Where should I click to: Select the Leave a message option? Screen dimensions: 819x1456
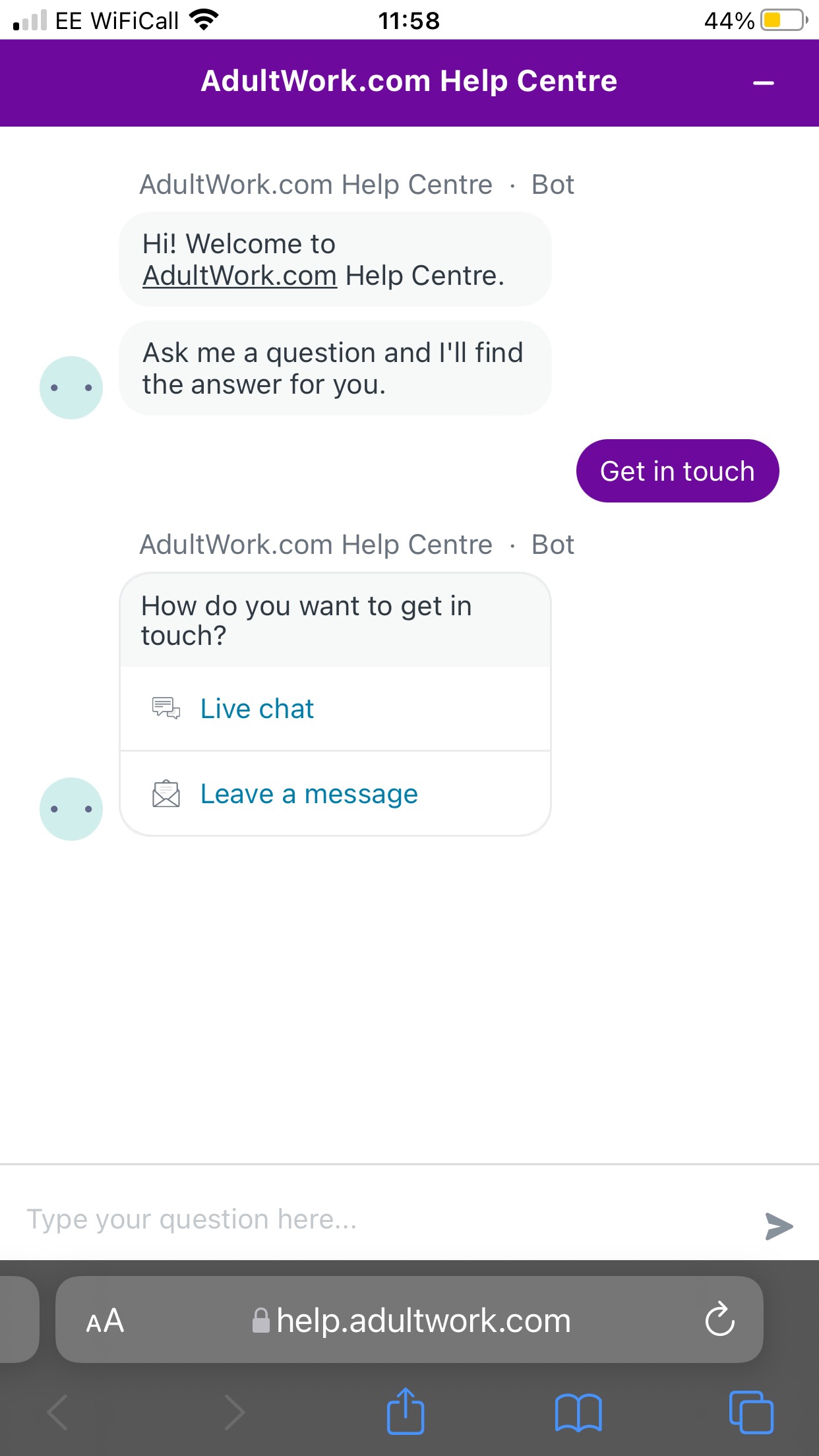[x=309, y=794]
